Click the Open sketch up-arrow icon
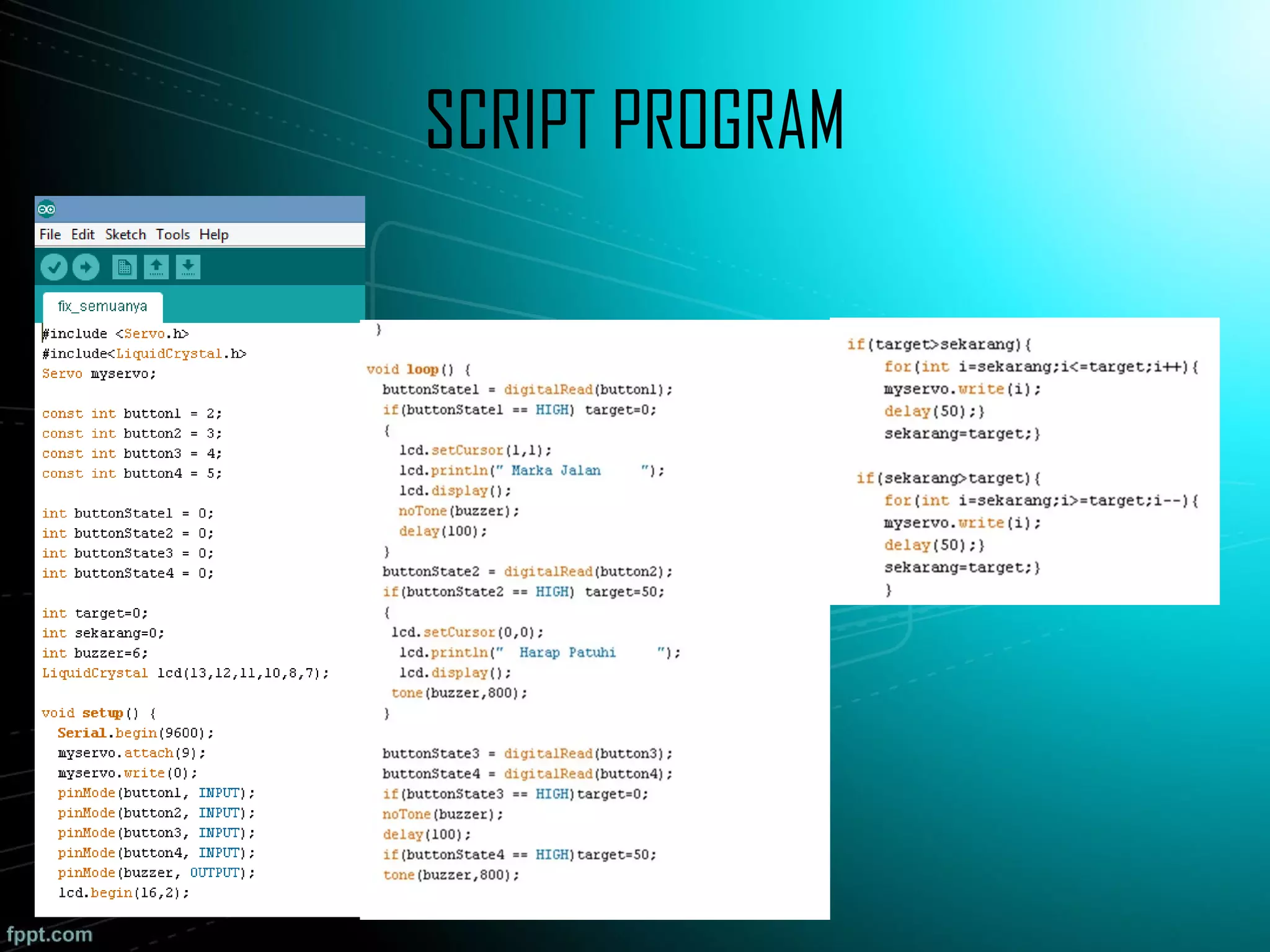The image size is (1270, 952). (156, 268)
